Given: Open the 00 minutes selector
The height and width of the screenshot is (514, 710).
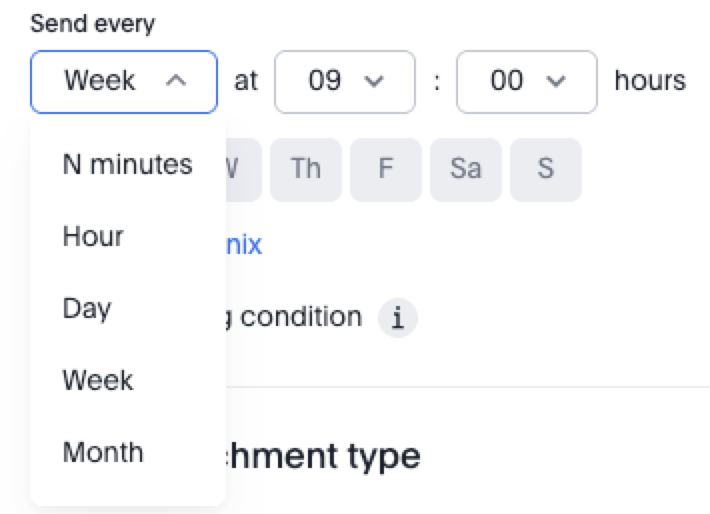Looking at the screenshot, I should tap(527, 81).
